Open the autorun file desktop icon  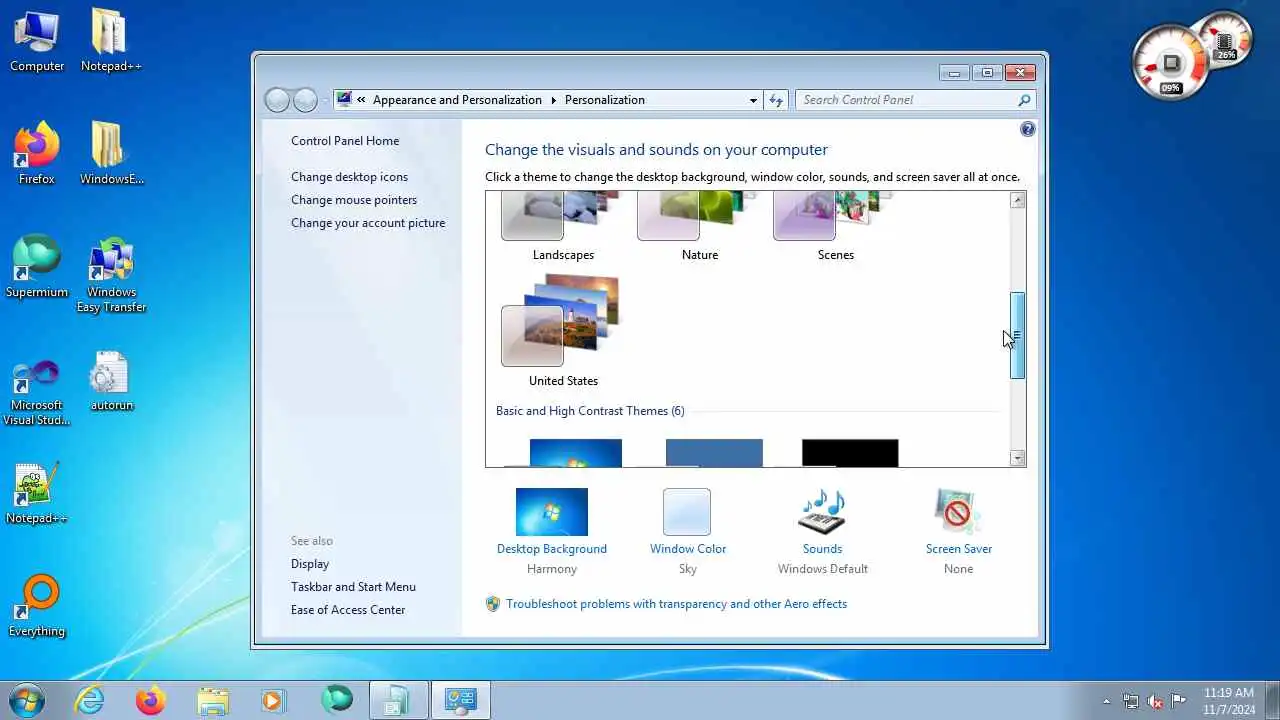tap(111, 380)
